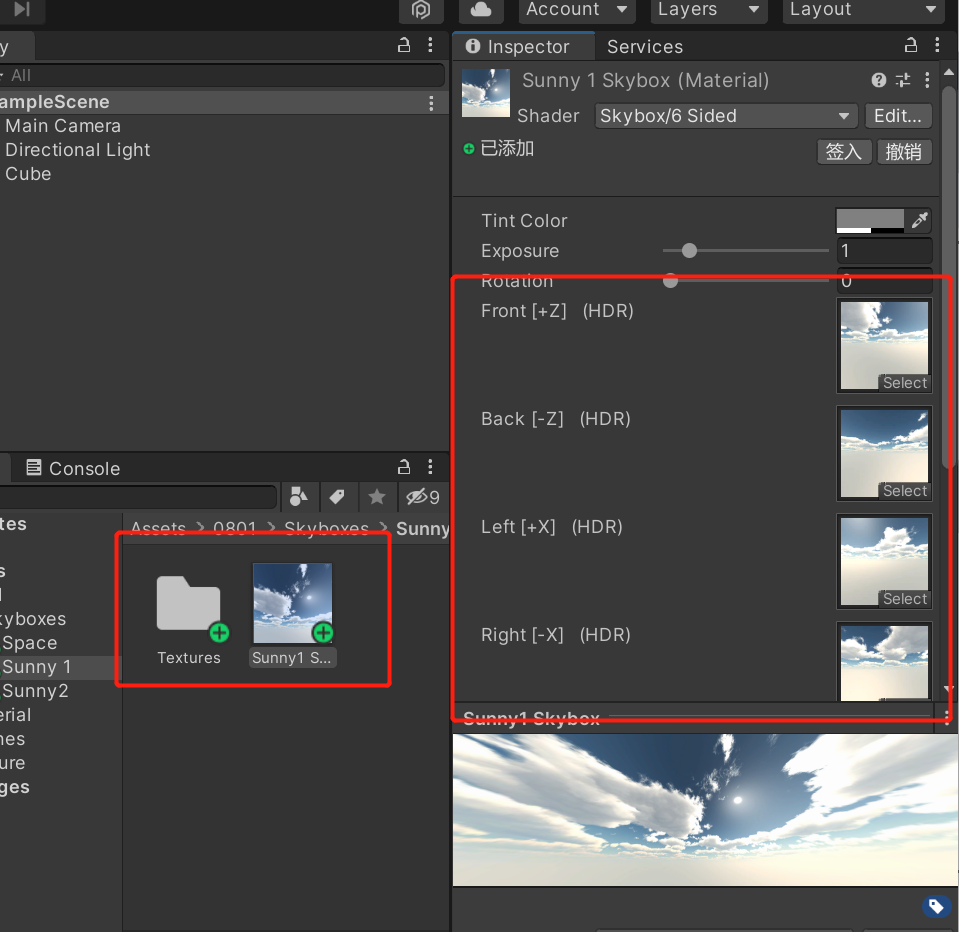959x932 pixels.
Task: Click the Search by Type icon
Action: [x=298, y=497]
